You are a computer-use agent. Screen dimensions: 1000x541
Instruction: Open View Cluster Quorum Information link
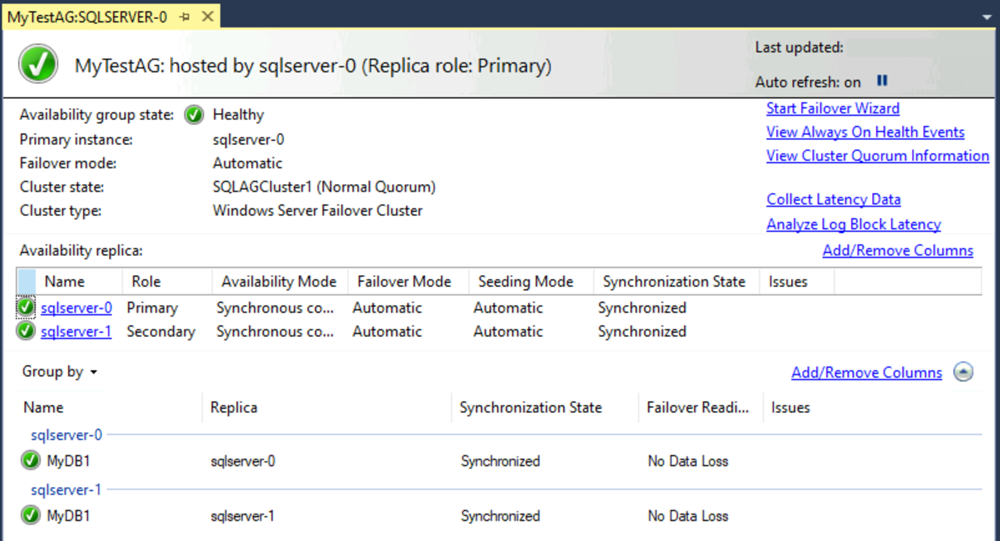coord(877,156)
